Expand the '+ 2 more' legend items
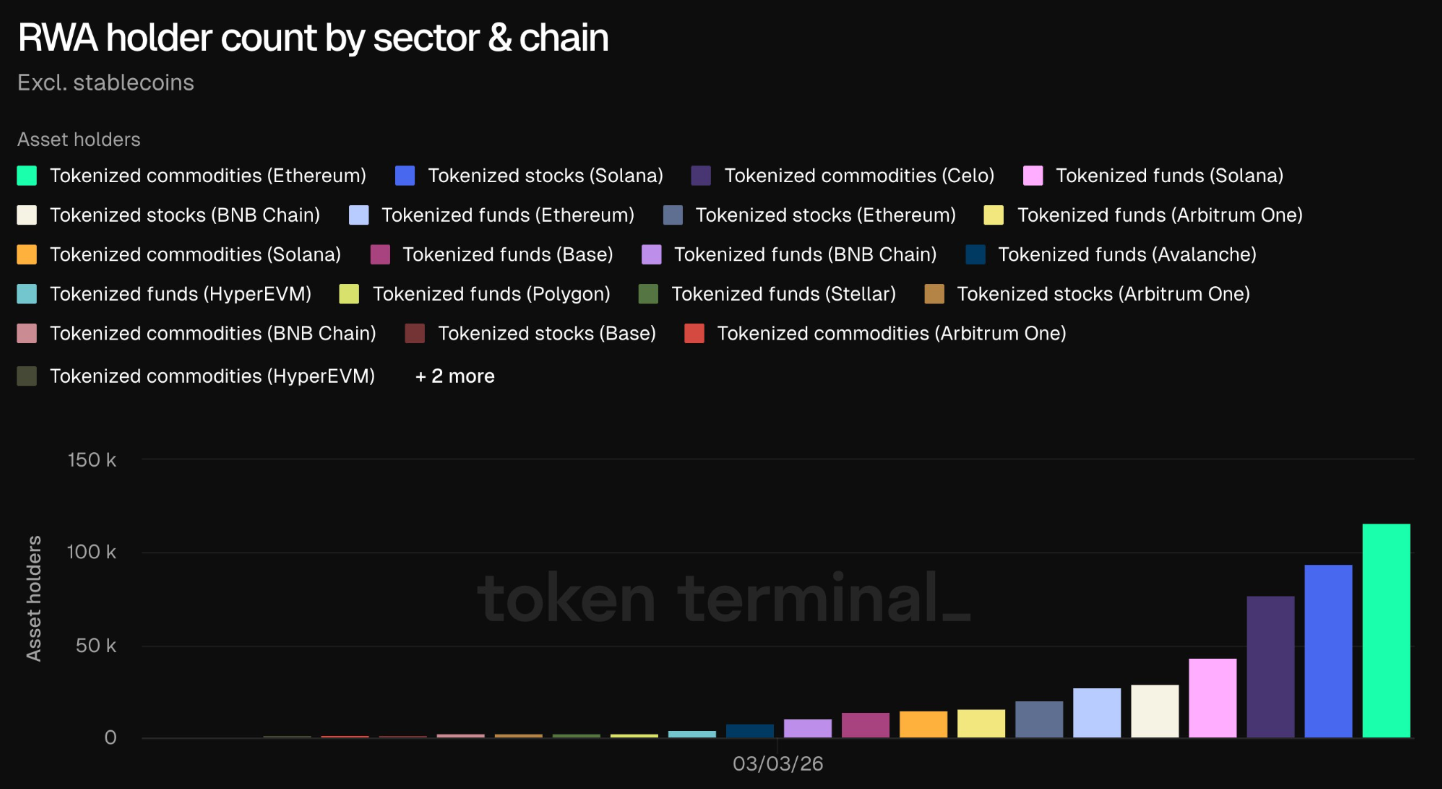1442x789 pixels. coord(455,376)
